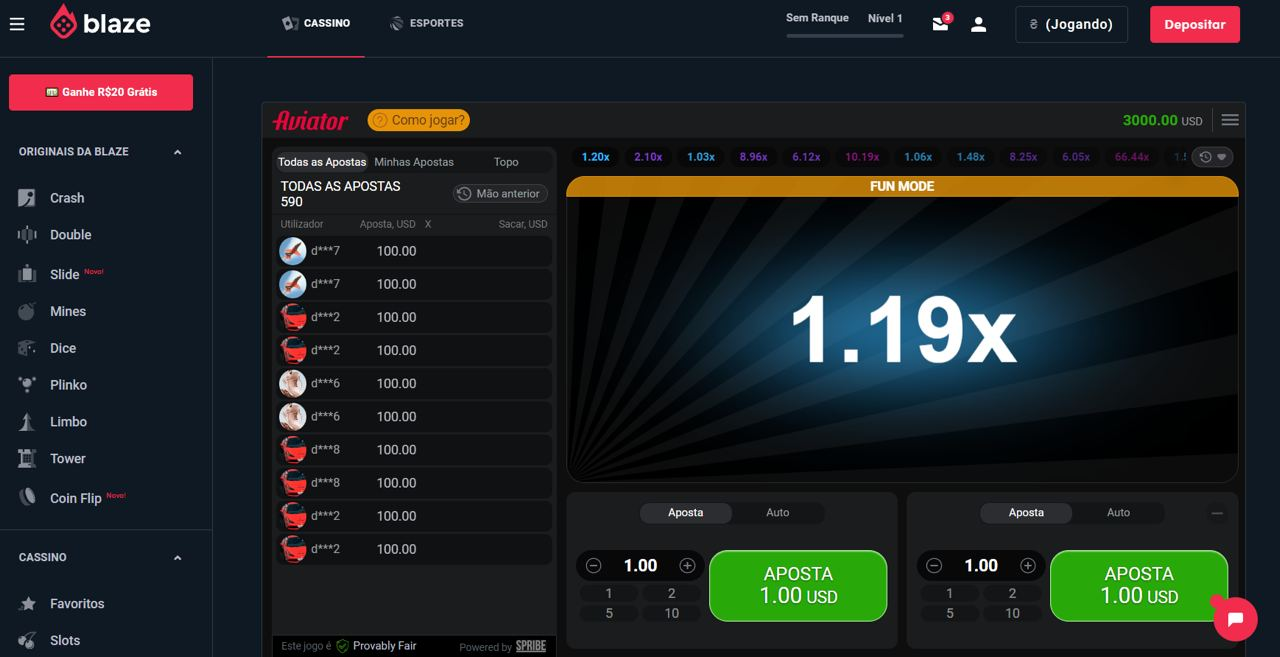
Task: Open the Tower game icon
Action: (28, 459)
